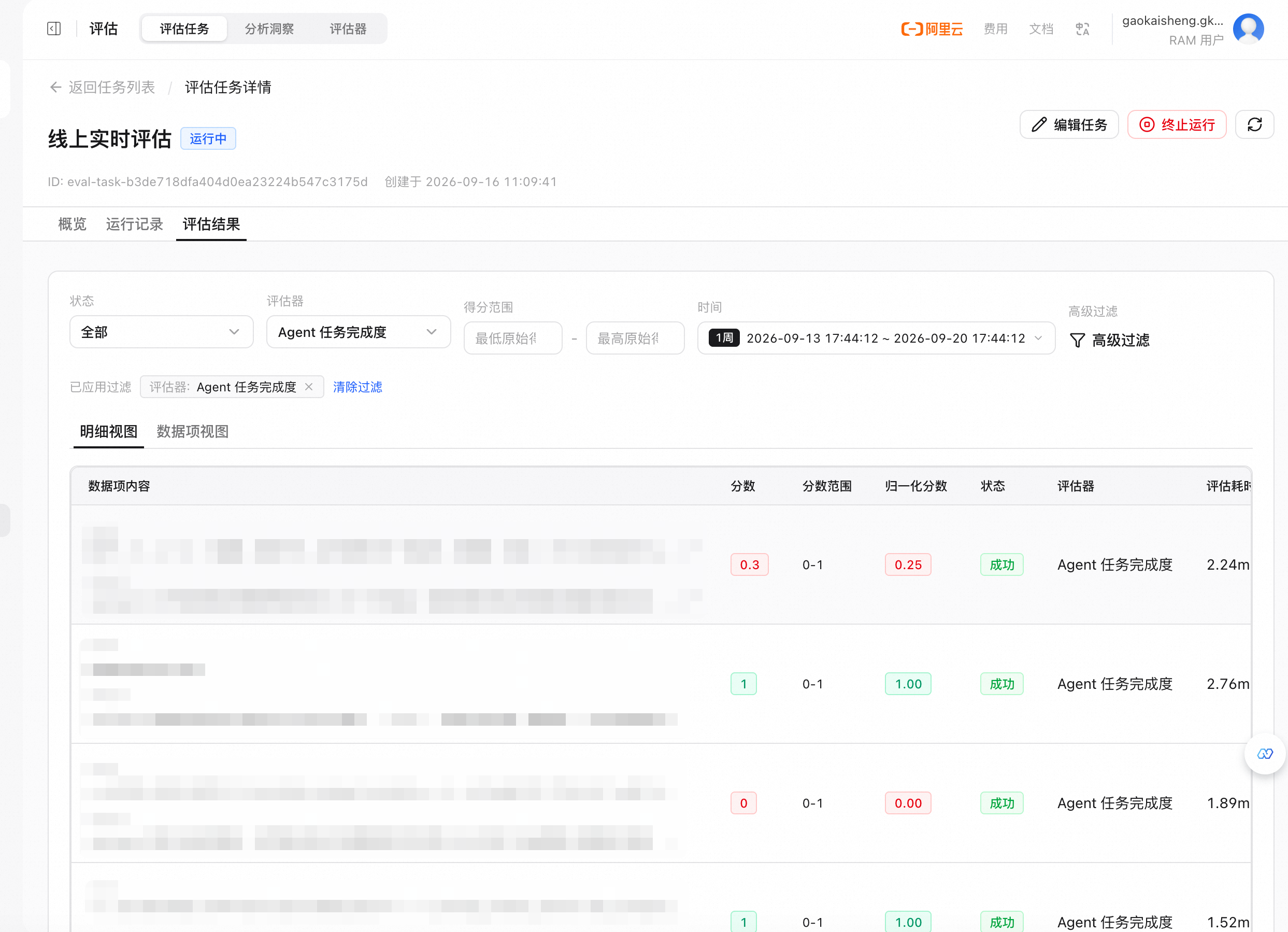Click the Alibaba Cloud 阿里云 logo
Screen dimensions: 1288x932
point(932,29)
